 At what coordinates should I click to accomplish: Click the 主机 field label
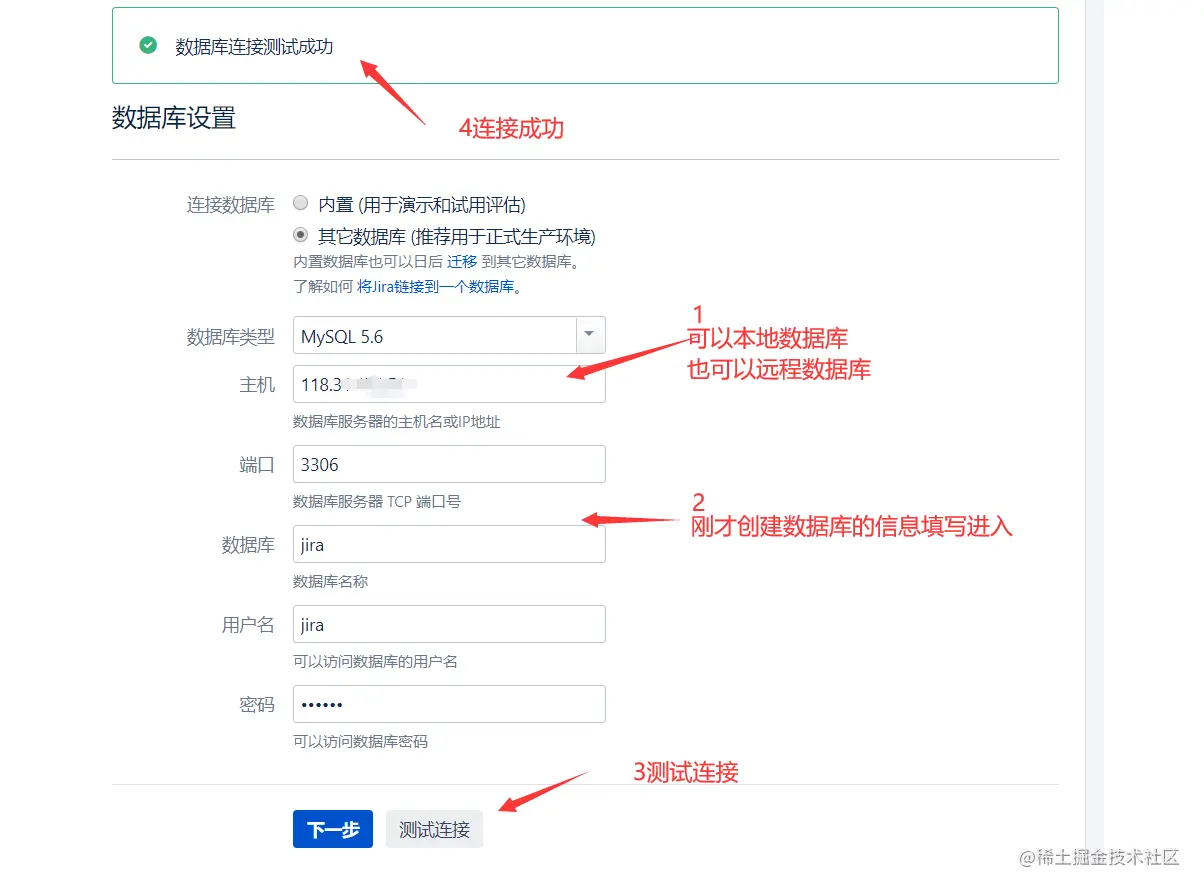[x=257, y=385]
